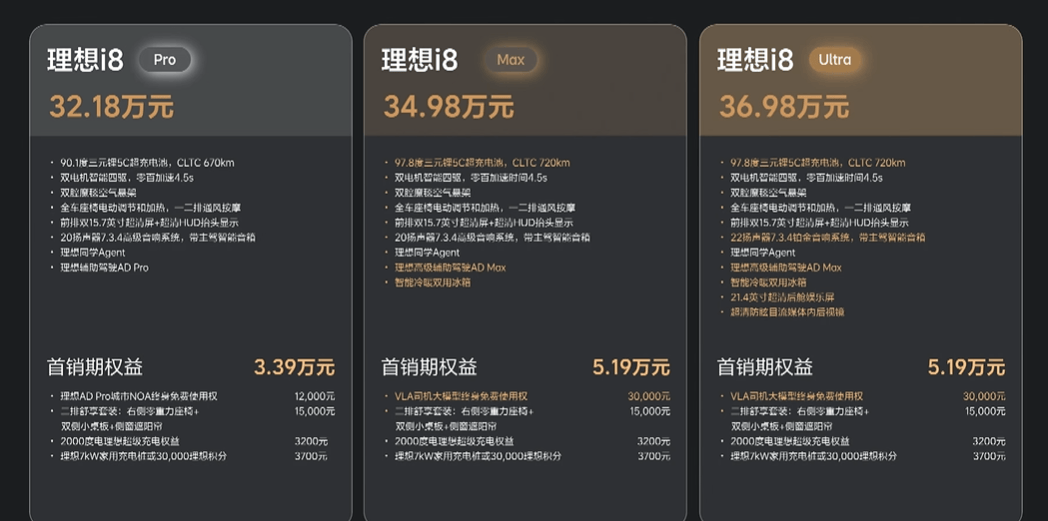This screenshot has width=1048, height=521.
Task: Click the 21.4英寸超清后舱娱乐屏 line
Action: click(782, 297)
